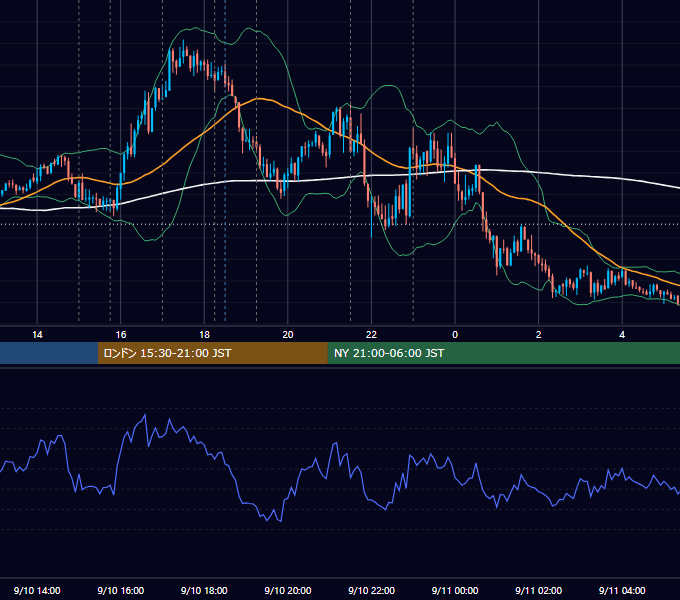This screenshot has width=680, height=600.
Task: Click the 9/10 22:00 time label
Action: [x=372, y=590]
